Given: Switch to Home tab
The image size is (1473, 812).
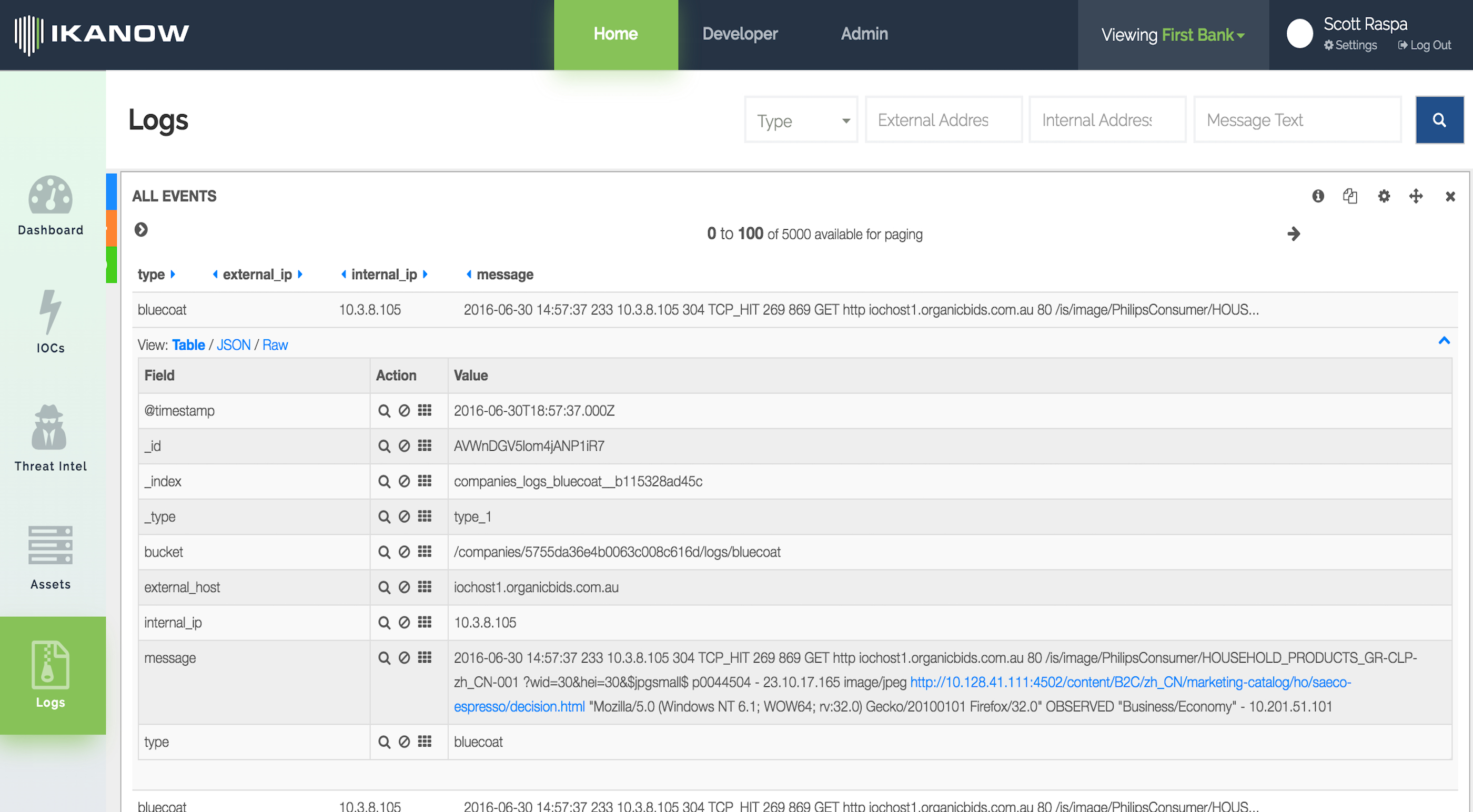Looking at the screenshot, I should 616,35.
